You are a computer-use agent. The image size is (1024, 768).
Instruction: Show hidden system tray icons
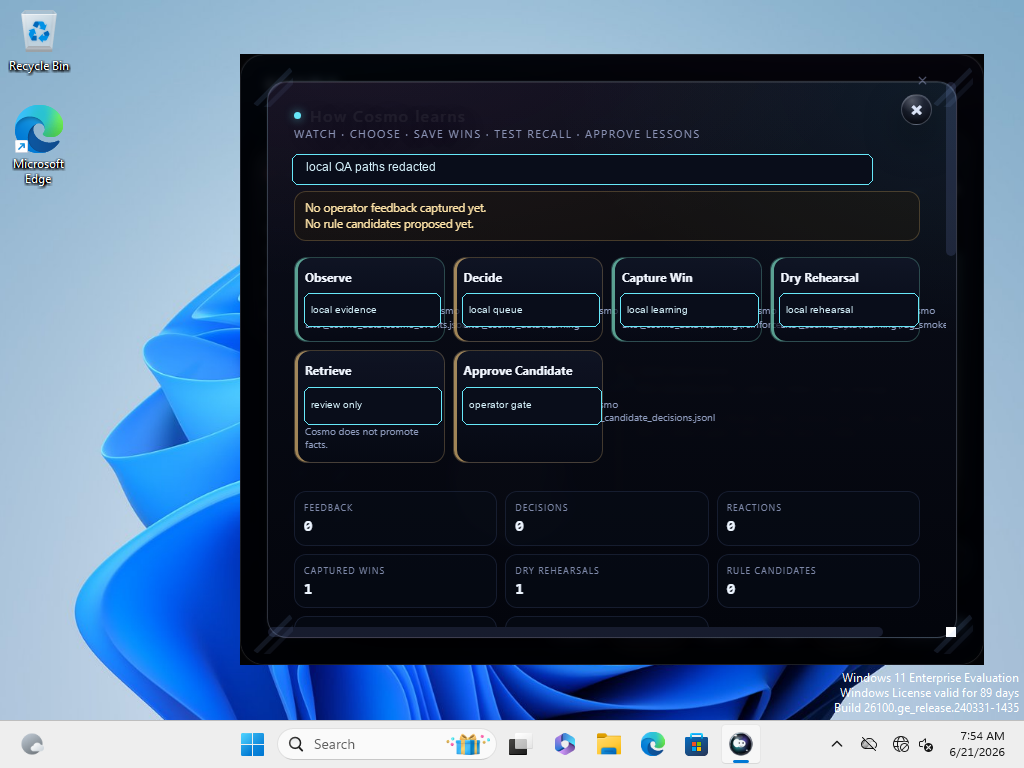(837, 744)
